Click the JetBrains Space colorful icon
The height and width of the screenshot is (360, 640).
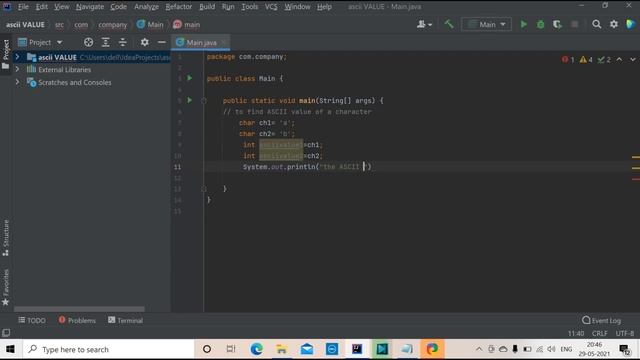631,24
